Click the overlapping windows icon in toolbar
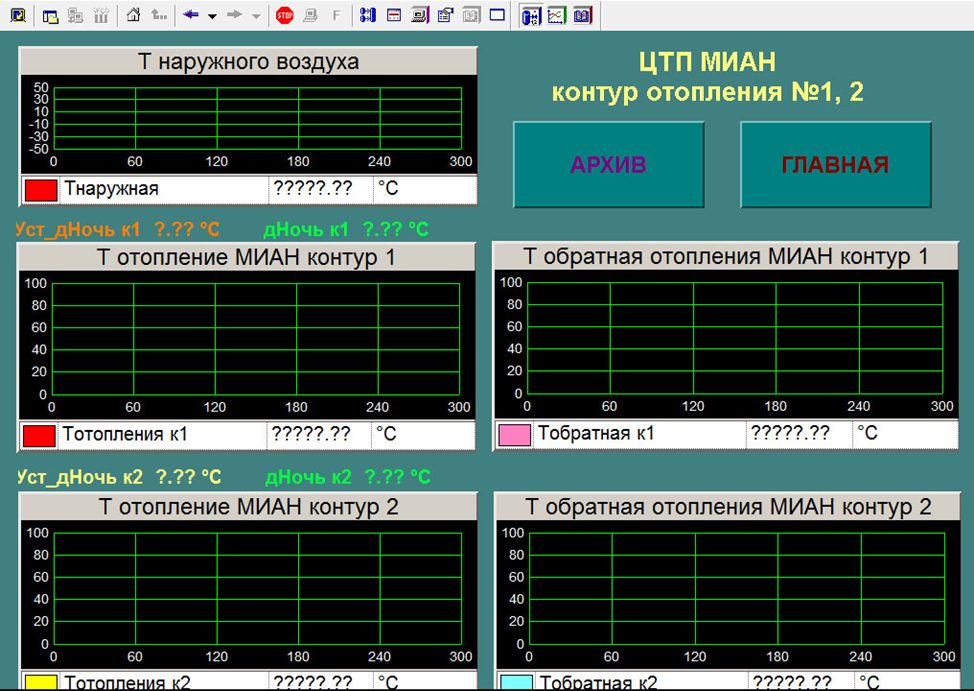 point(51,15)
